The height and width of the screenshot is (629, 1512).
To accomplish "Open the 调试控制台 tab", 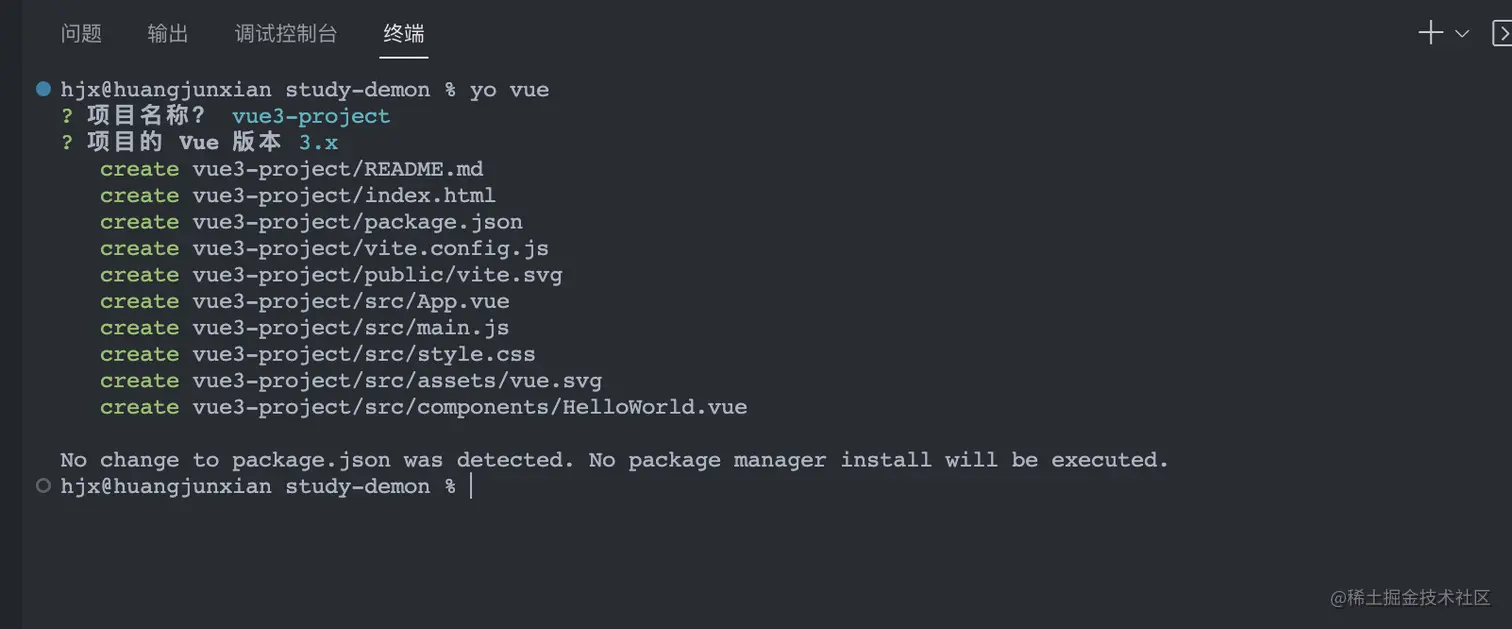I will click(x=286, y=34).
